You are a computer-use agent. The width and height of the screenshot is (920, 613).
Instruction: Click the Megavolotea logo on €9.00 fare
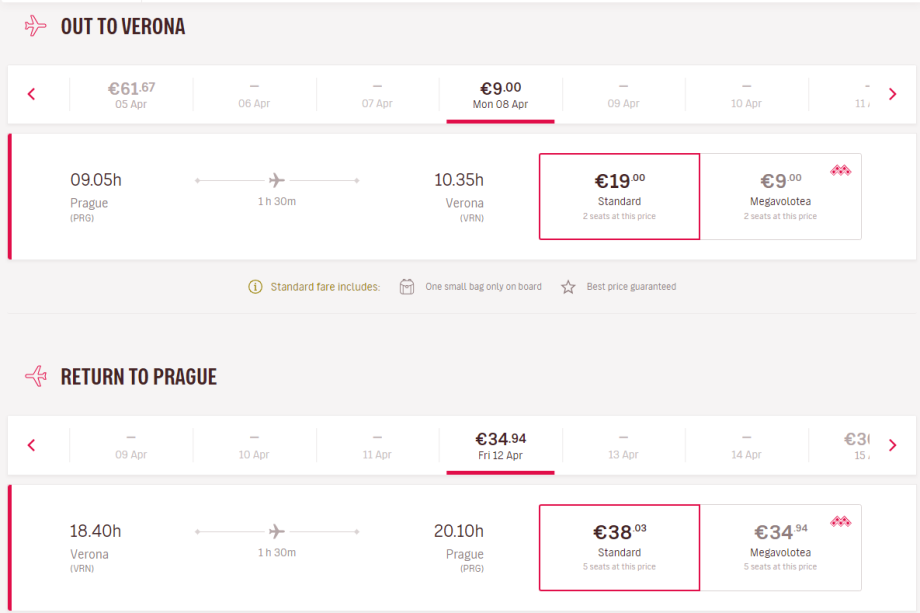[x=840, y=171]
